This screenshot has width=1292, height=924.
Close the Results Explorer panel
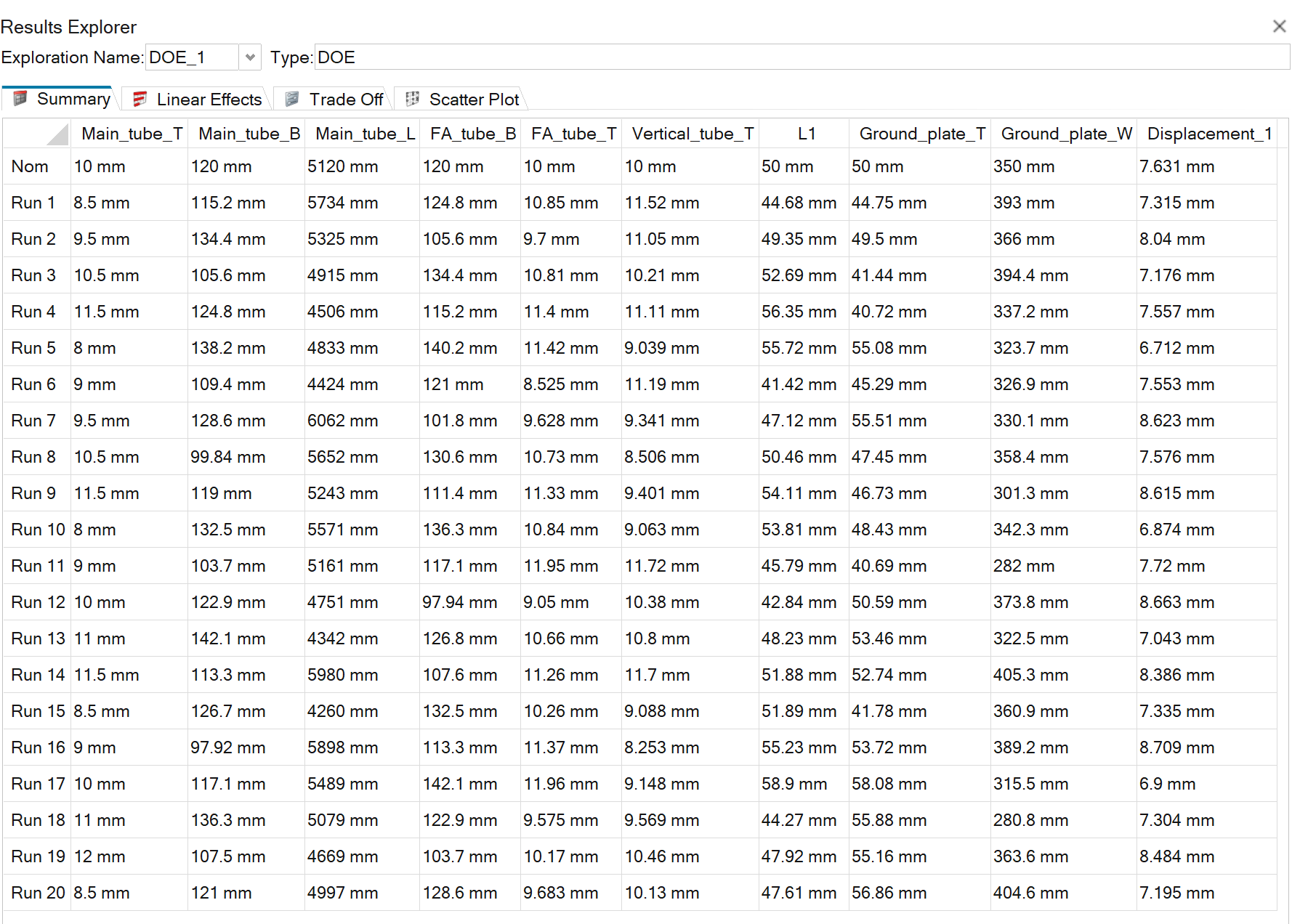[1279, 26]
